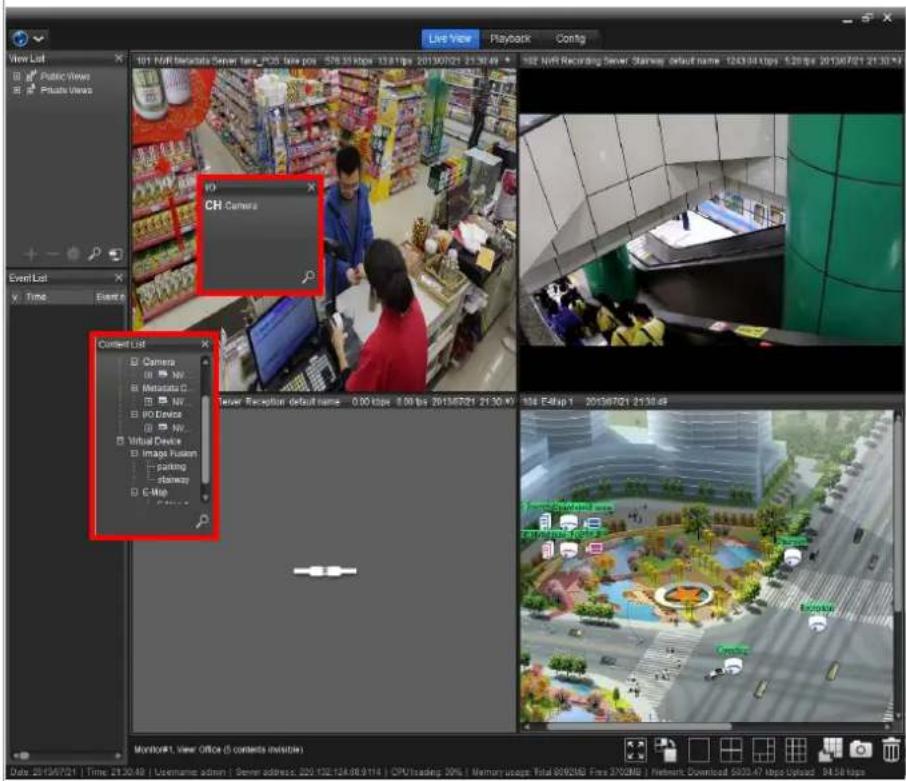The height and width of the screenshot is (781, 906).
Task: Switch to the Live View tab
Action: [450, 39]
